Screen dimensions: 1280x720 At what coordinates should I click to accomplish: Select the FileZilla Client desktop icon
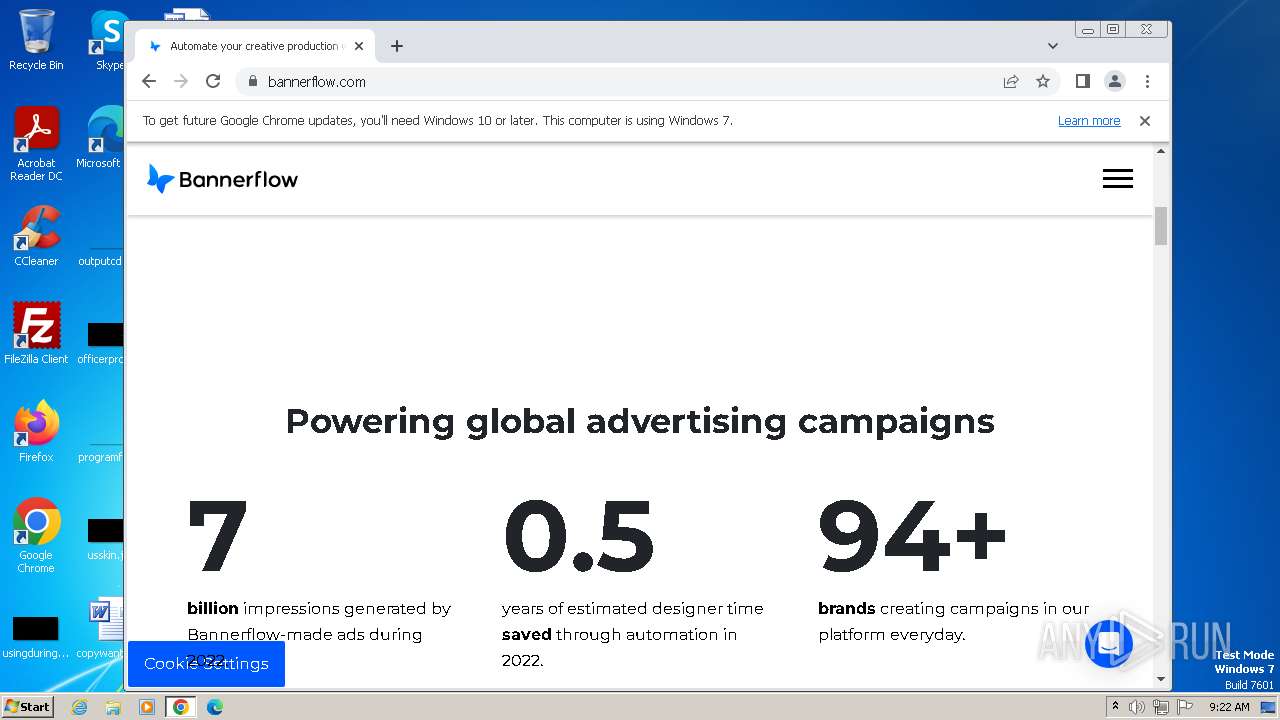[x=36, y=334]
